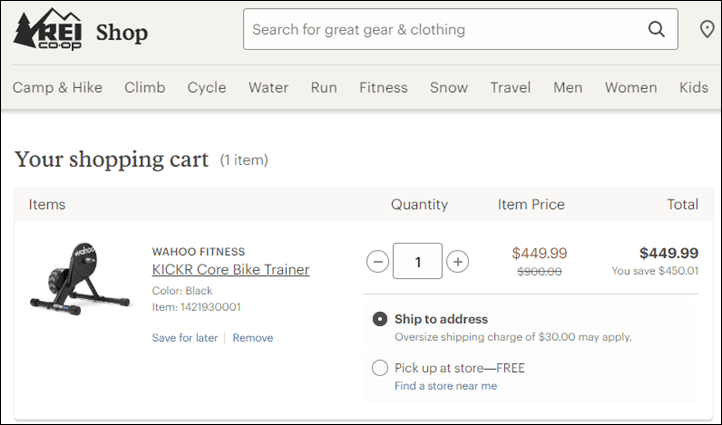Open the Women menu

pyautogui.click(x=631, y=87)
